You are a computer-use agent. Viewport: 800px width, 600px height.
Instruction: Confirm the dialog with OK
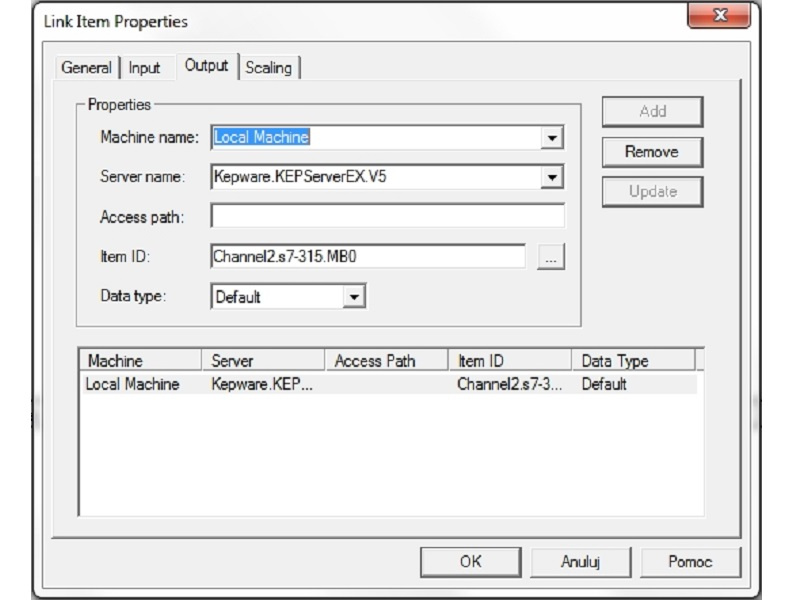(x=470, y=562)
